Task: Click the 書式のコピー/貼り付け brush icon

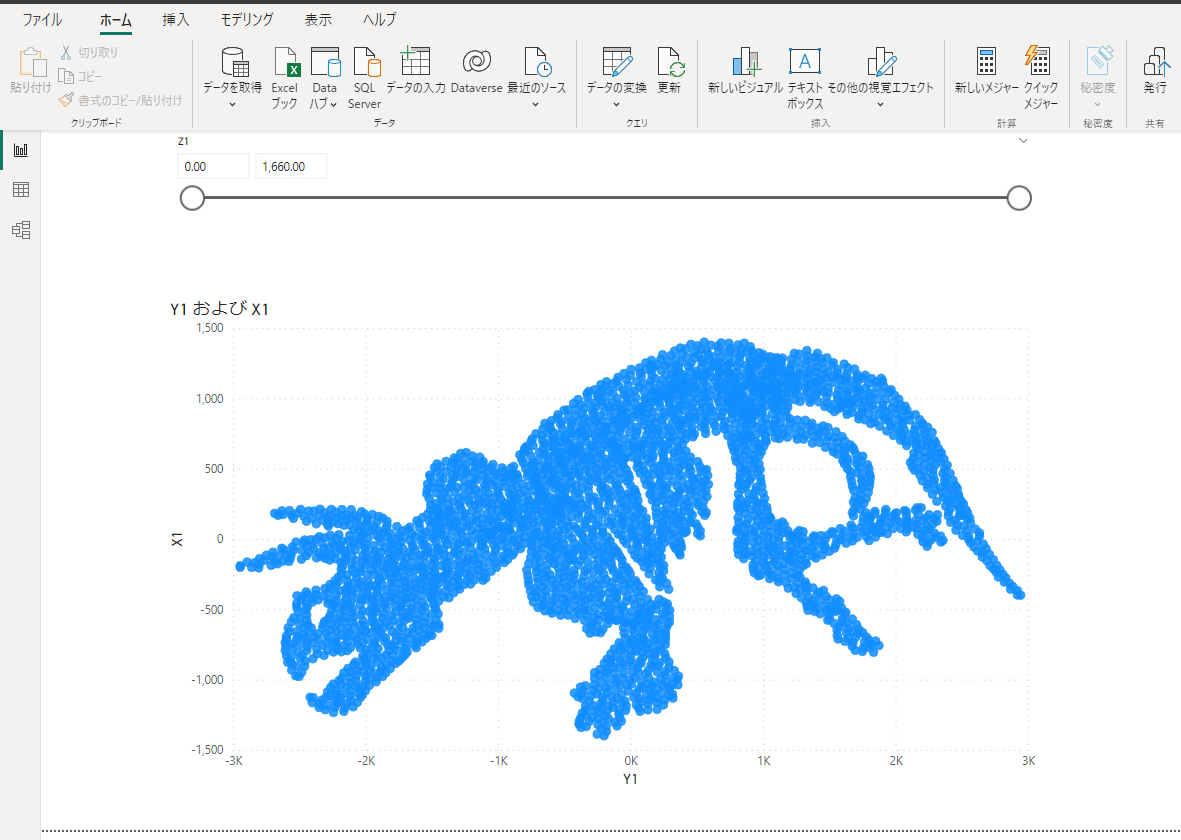Action: point(66,99)
